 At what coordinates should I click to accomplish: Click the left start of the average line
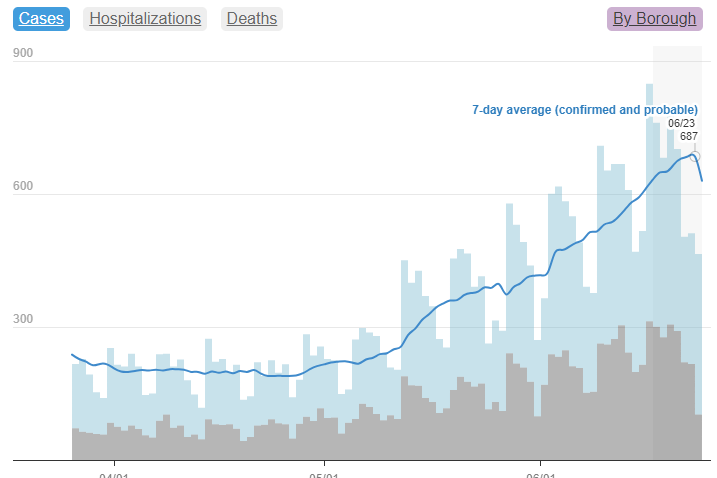72,354
